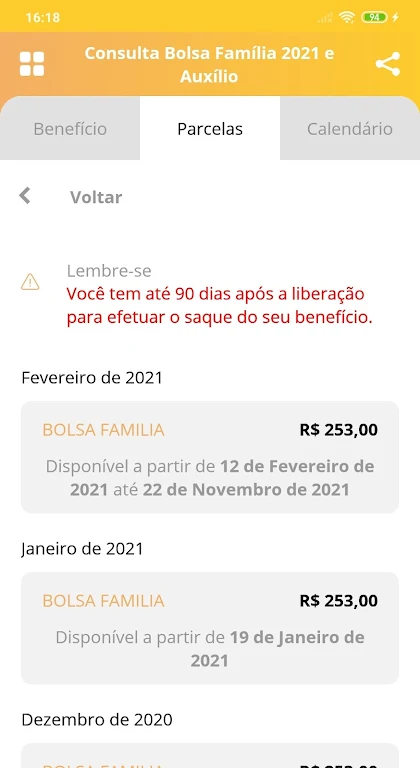Switch to the Benefício tab
Image resolution: width=420 pixels, height=768 pixels.
[70, 128]
